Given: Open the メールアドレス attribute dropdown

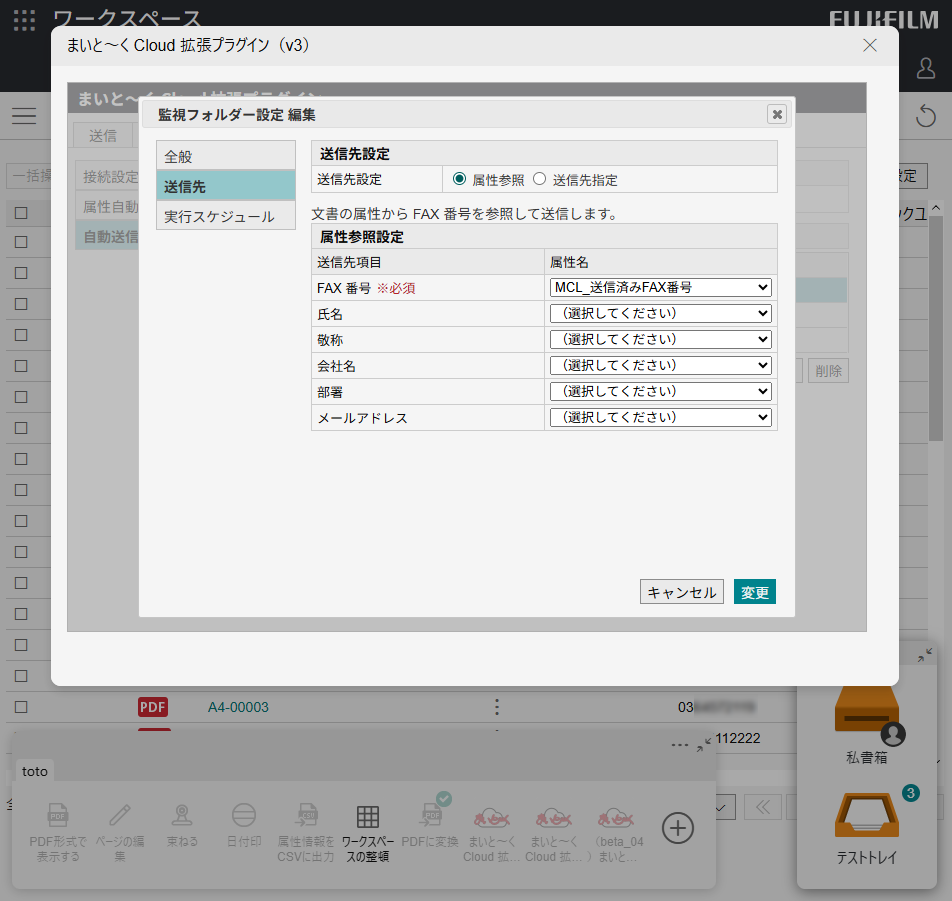Looking at the screenshot, I should pos(661,417).
